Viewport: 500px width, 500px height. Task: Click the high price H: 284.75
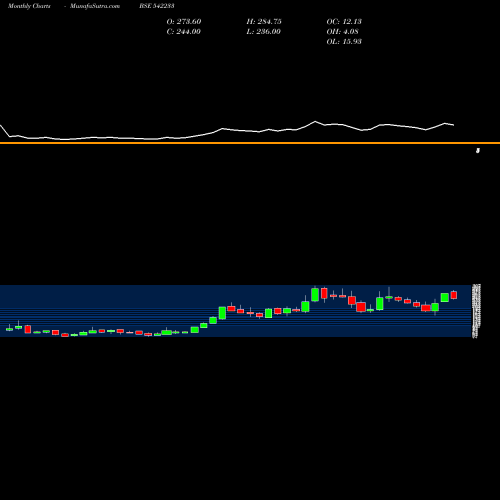tap(264, 22)
